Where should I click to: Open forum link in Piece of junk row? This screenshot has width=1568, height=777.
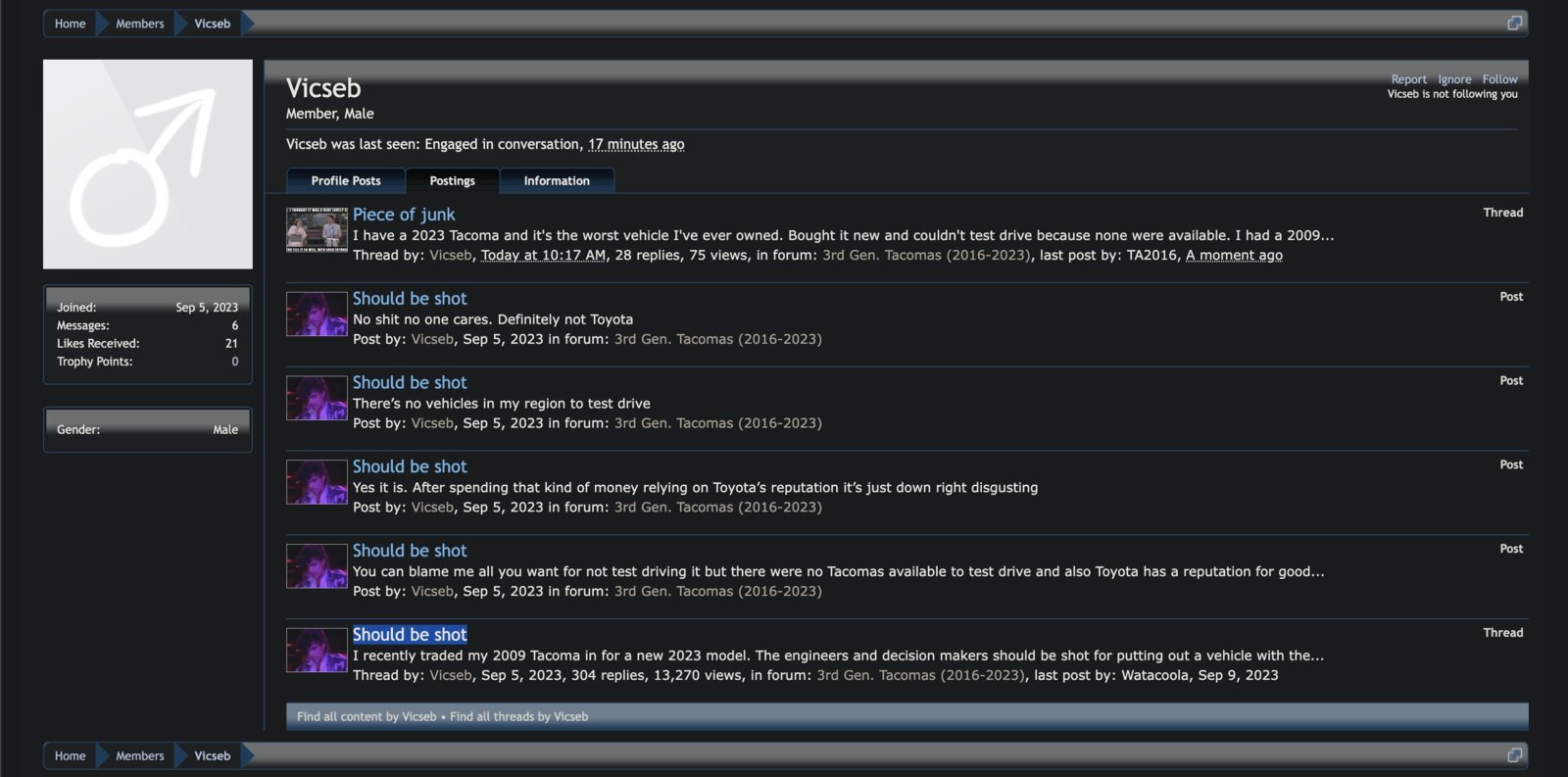[x=926, y=255]
